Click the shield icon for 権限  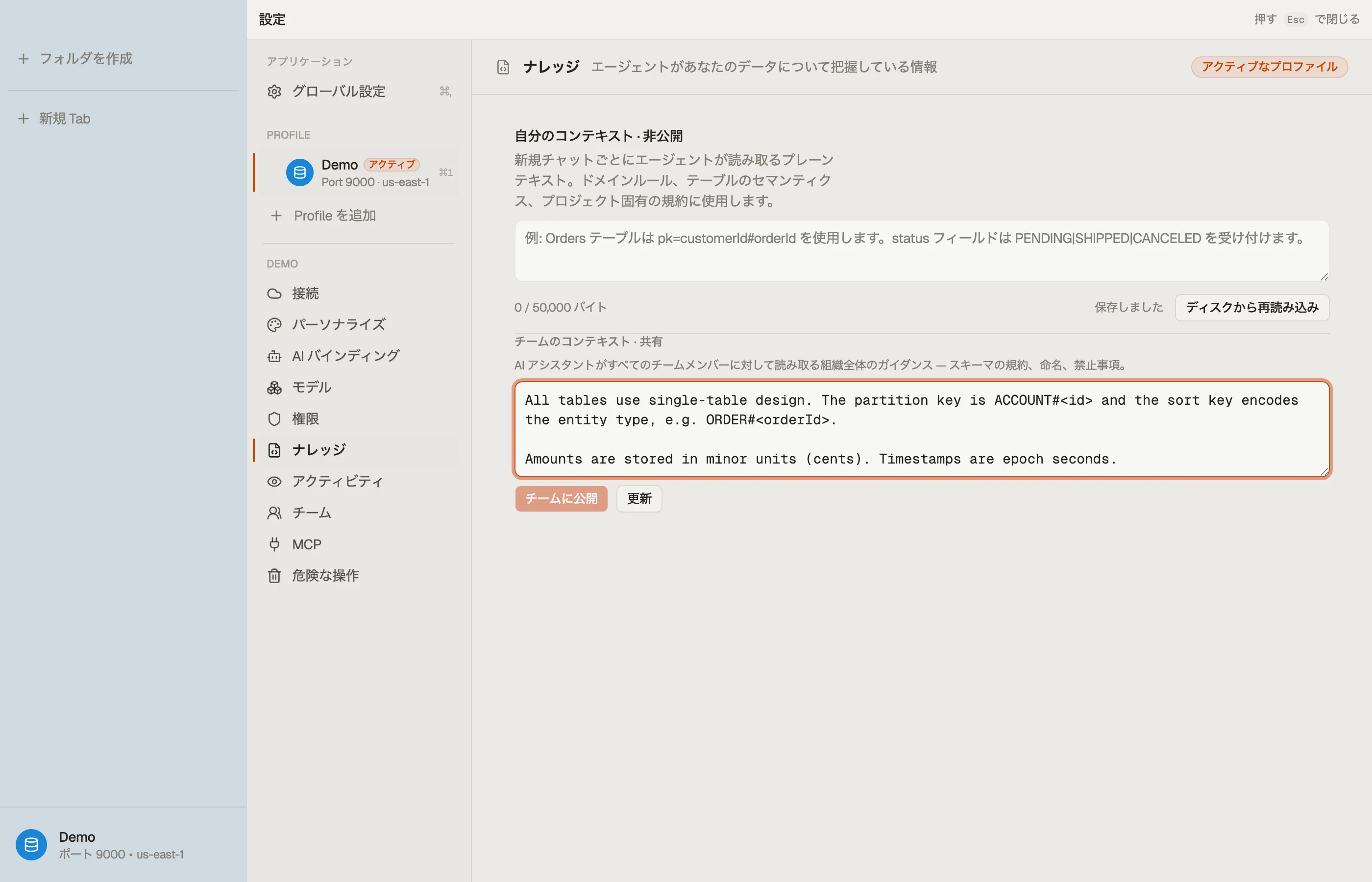click(274, 419)
